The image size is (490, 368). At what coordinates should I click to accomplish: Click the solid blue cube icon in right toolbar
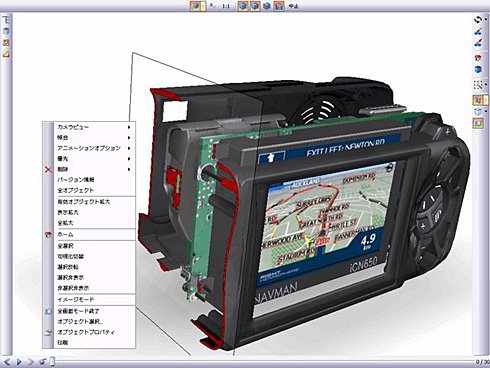(x=478, y=69)
